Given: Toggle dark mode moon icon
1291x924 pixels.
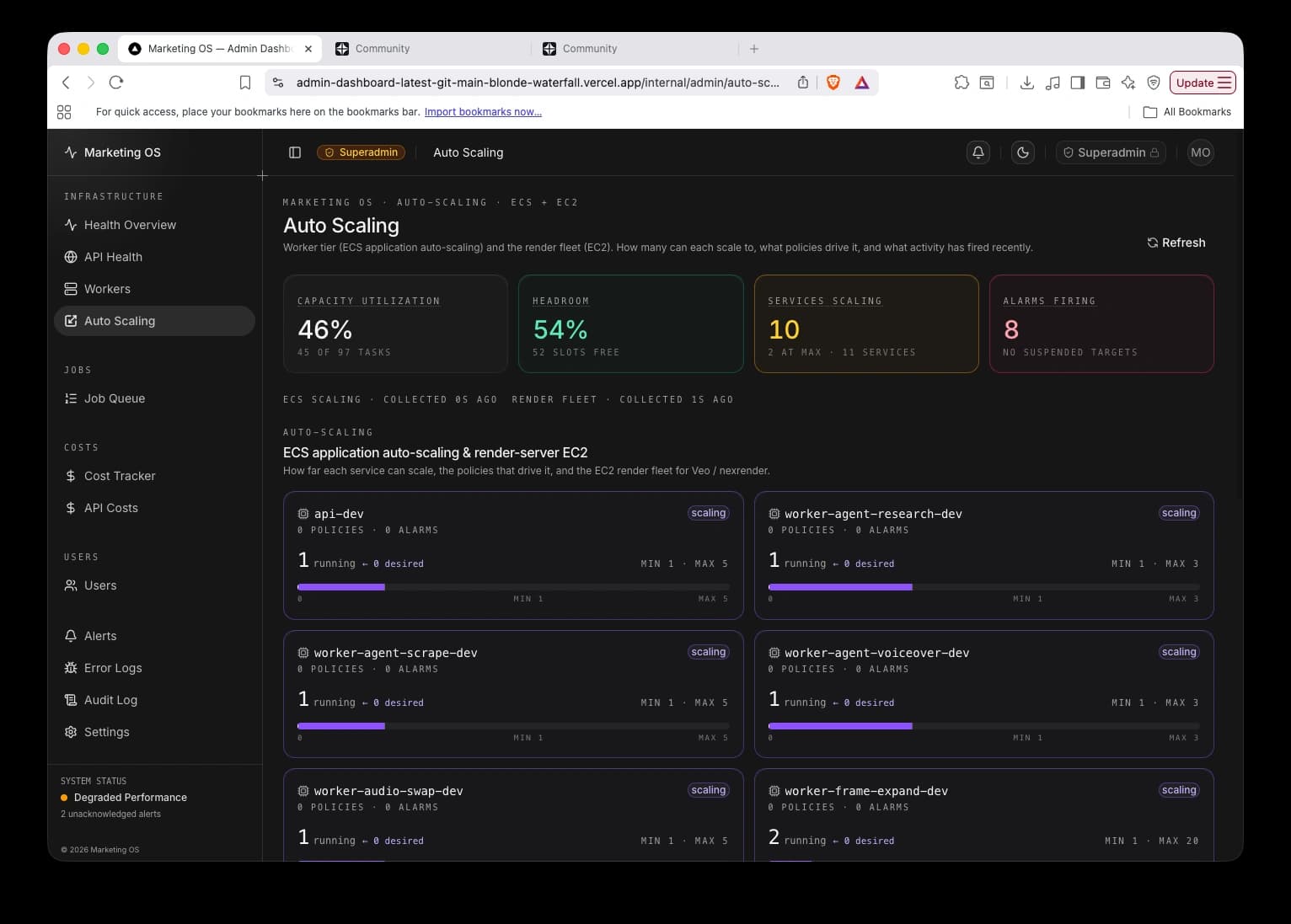Looking at the screenshot, I should [1023, 152].
